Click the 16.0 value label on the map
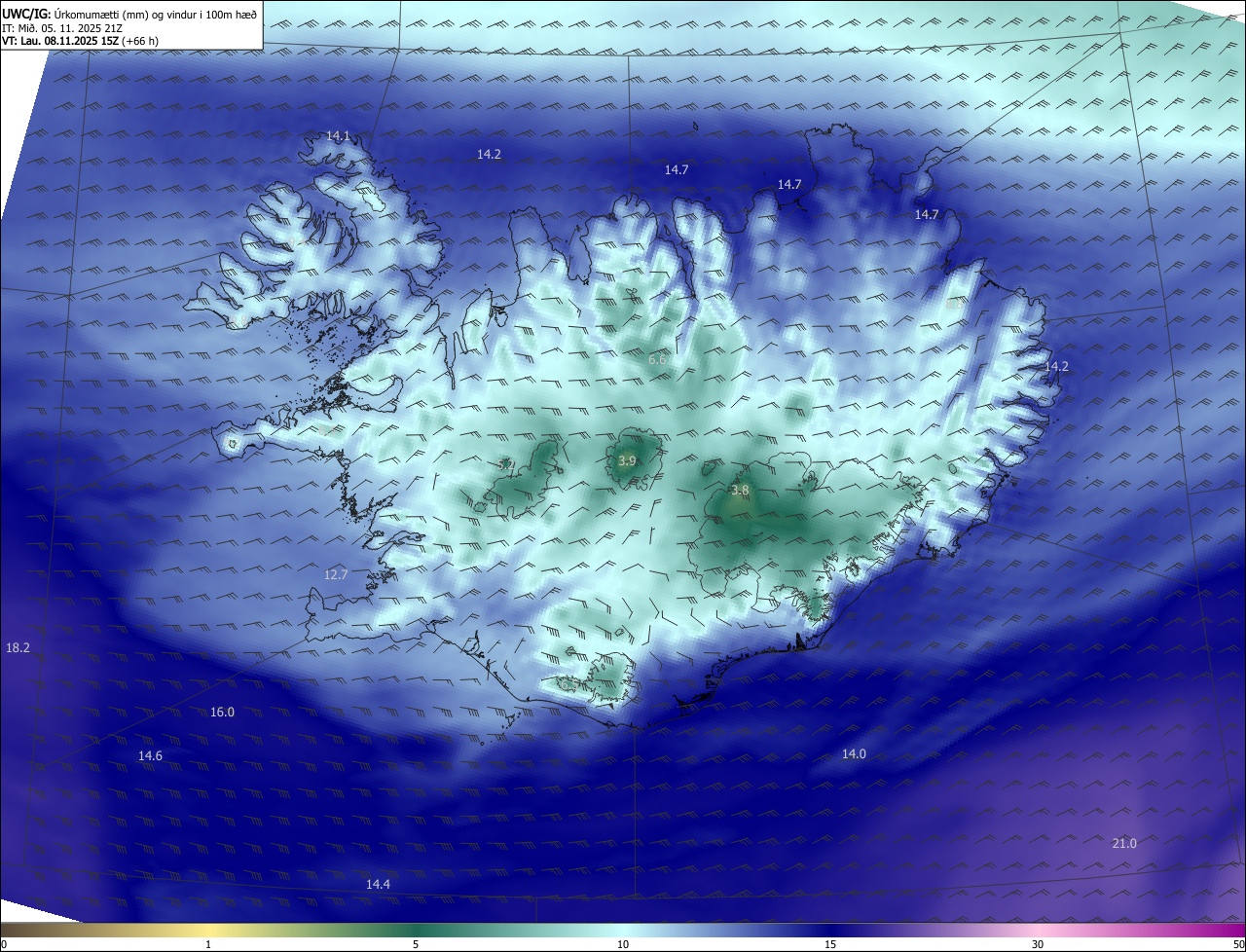This screenshot has width=1246, height=952. (x=222, y=713)
